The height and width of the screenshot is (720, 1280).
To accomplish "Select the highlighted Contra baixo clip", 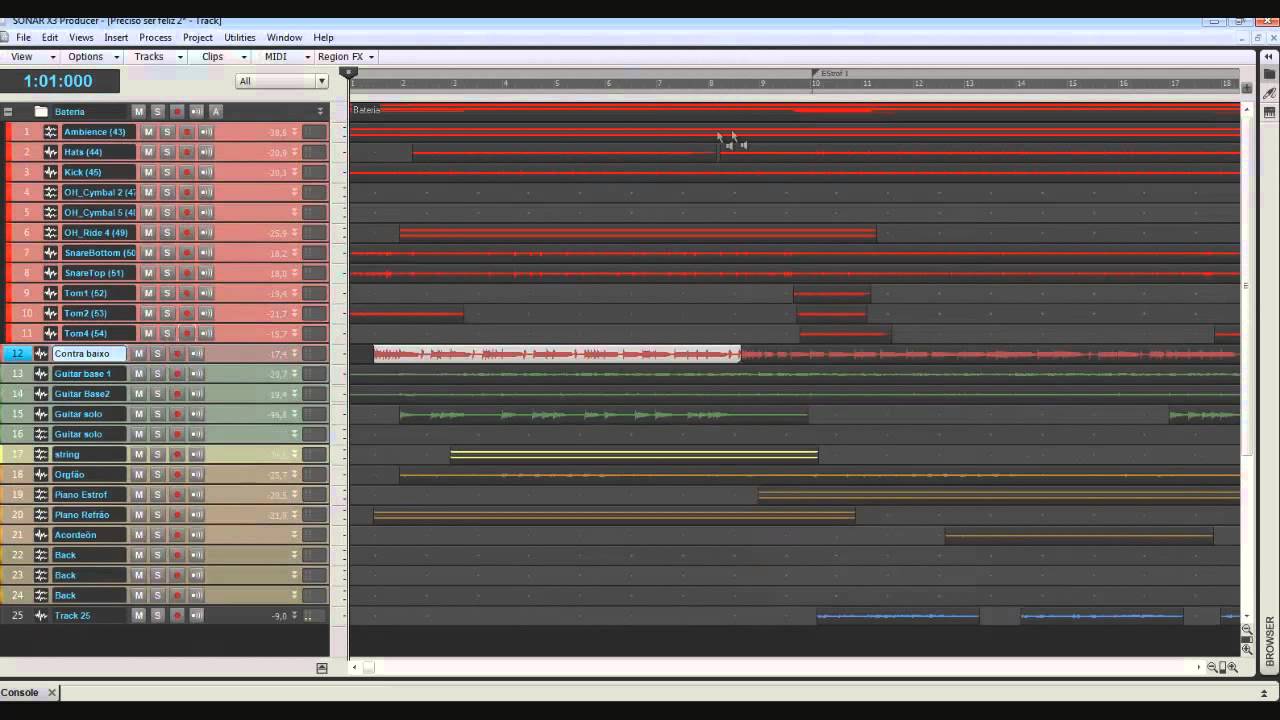I will [557, 354].
